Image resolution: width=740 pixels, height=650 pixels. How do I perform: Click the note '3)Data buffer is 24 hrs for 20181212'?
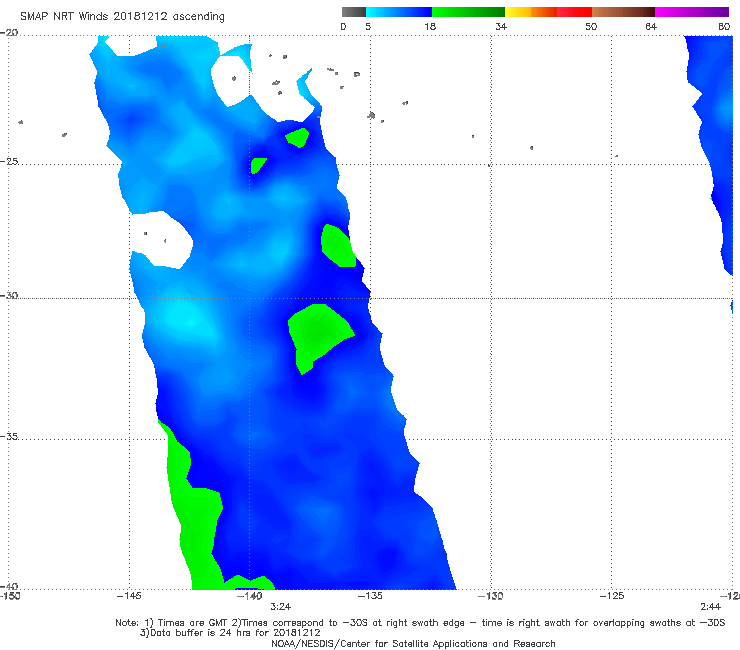pyautogui.click(x=230, y=633)
